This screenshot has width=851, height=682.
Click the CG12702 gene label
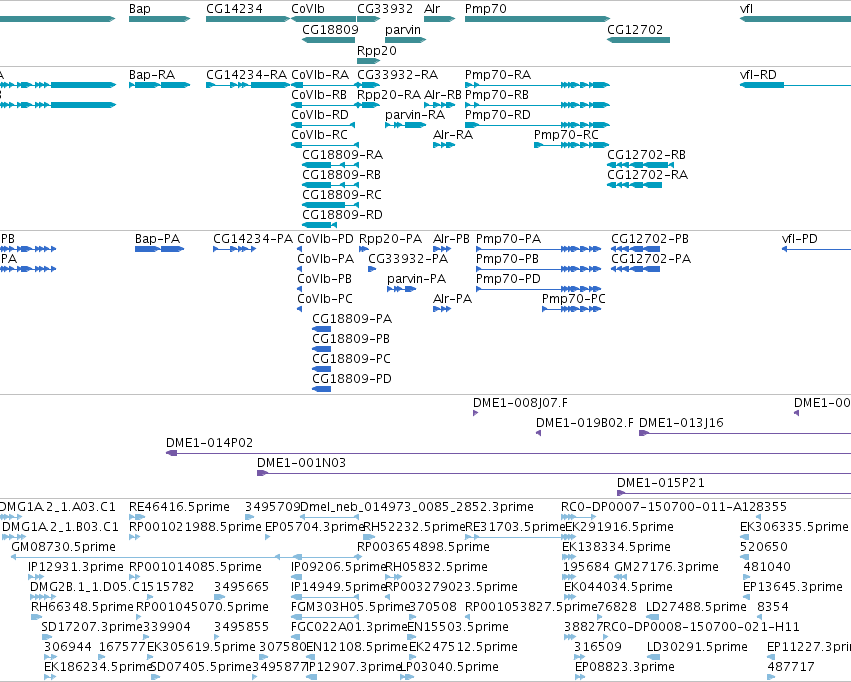tap(635, 29)
